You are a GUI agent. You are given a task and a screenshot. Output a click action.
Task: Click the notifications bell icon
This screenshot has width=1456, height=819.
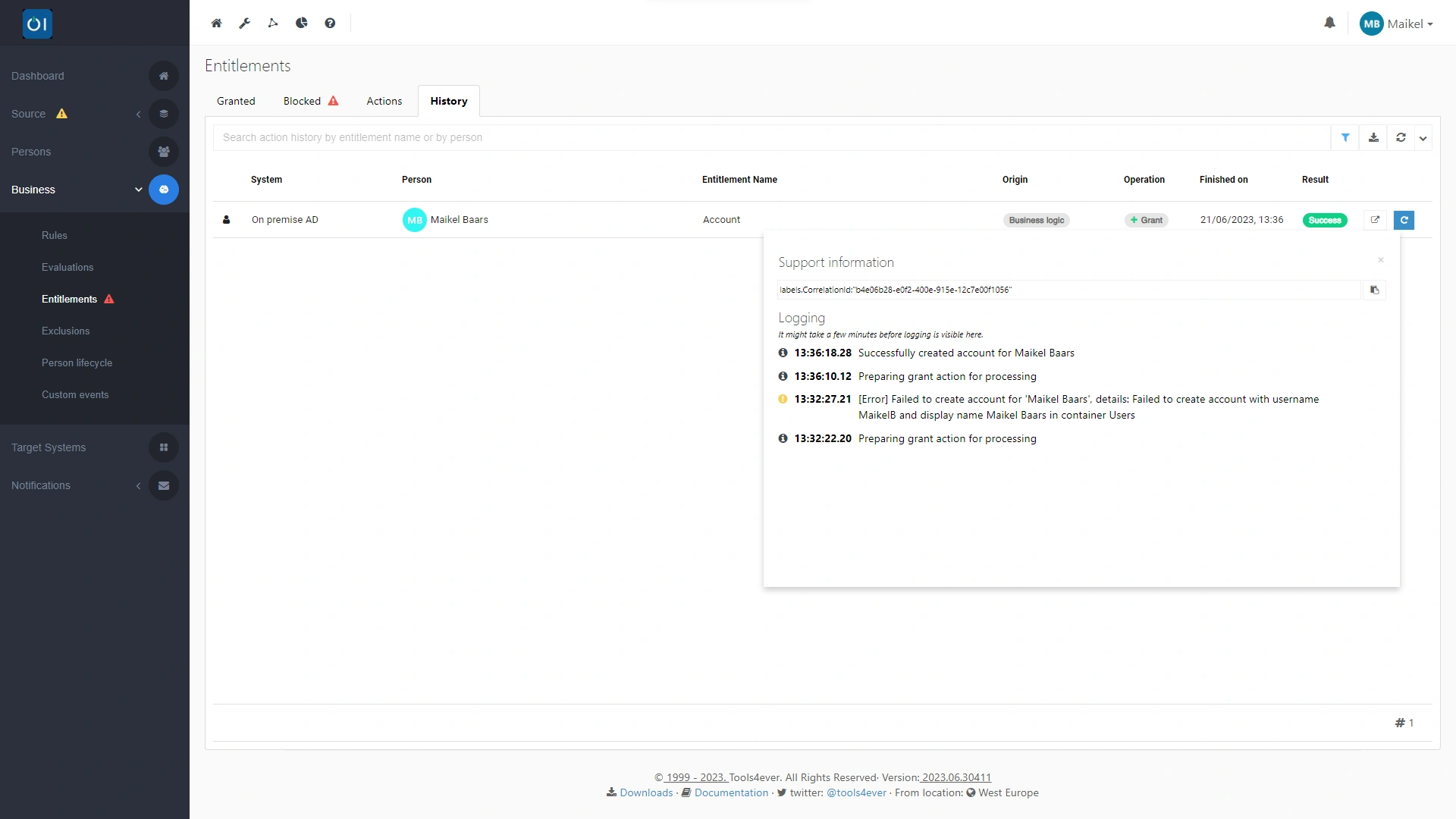(x=1329, y=23)
